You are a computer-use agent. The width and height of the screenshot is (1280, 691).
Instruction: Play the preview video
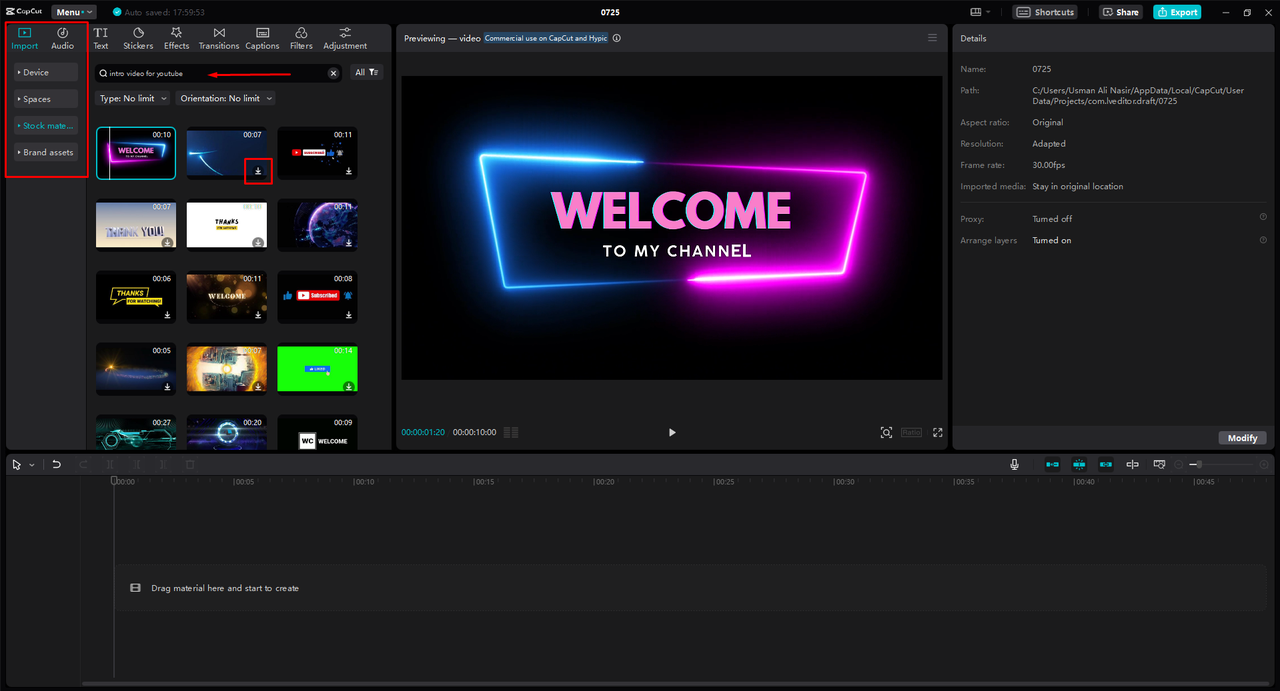[672, 432]
